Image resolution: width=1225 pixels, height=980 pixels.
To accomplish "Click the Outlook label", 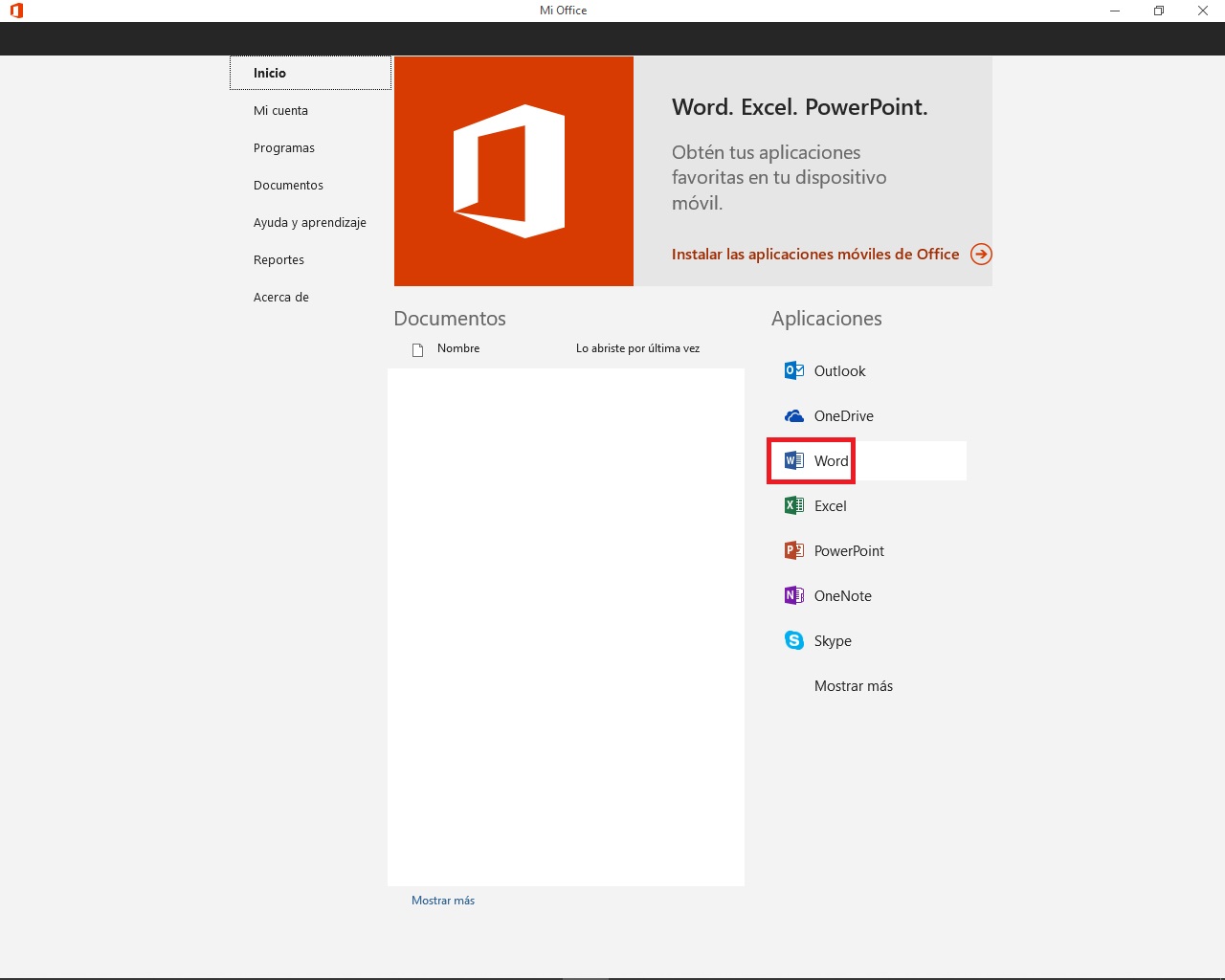I will tap(839, 370).
